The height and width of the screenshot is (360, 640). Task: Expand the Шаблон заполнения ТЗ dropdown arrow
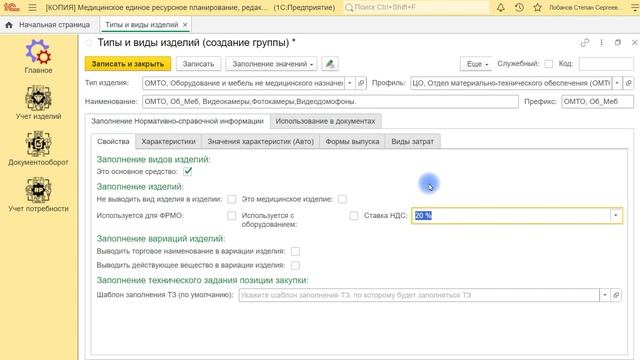click(x=605, y=295)
